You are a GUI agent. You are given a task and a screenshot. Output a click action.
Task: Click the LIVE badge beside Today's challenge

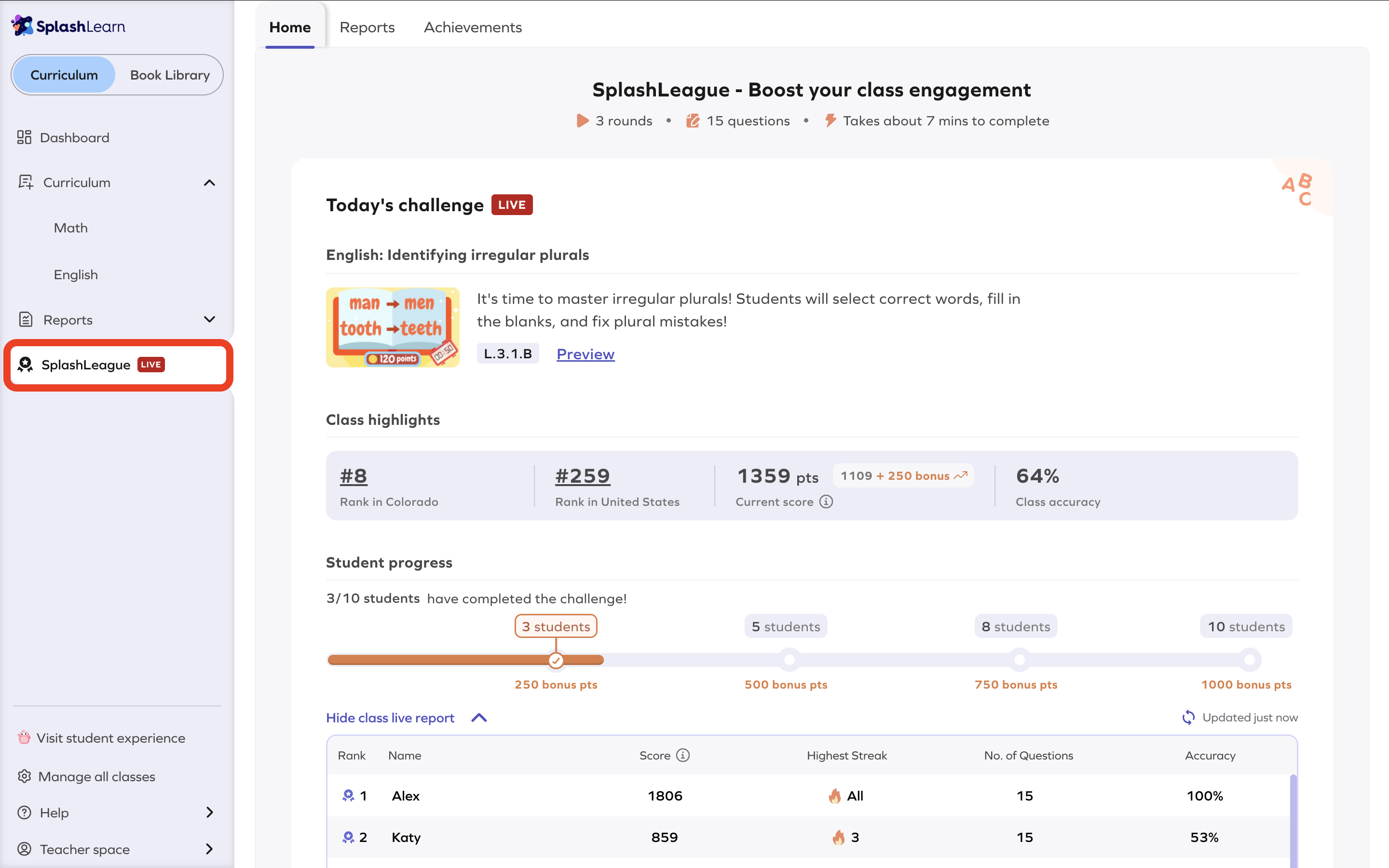pyautogui.click(x=512, y=205)
